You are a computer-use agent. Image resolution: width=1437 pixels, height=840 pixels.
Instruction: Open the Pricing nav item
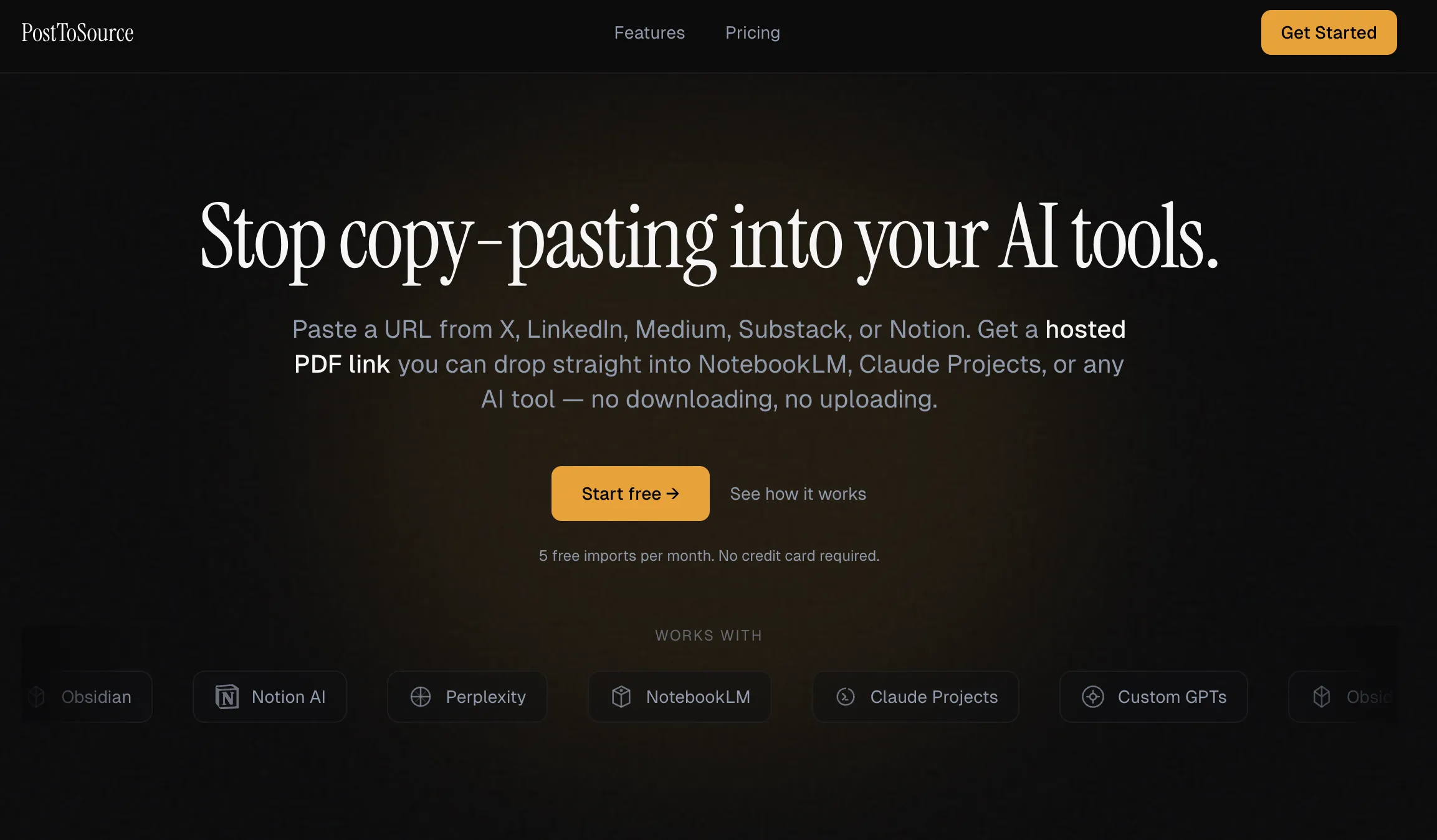pos(753,32)
